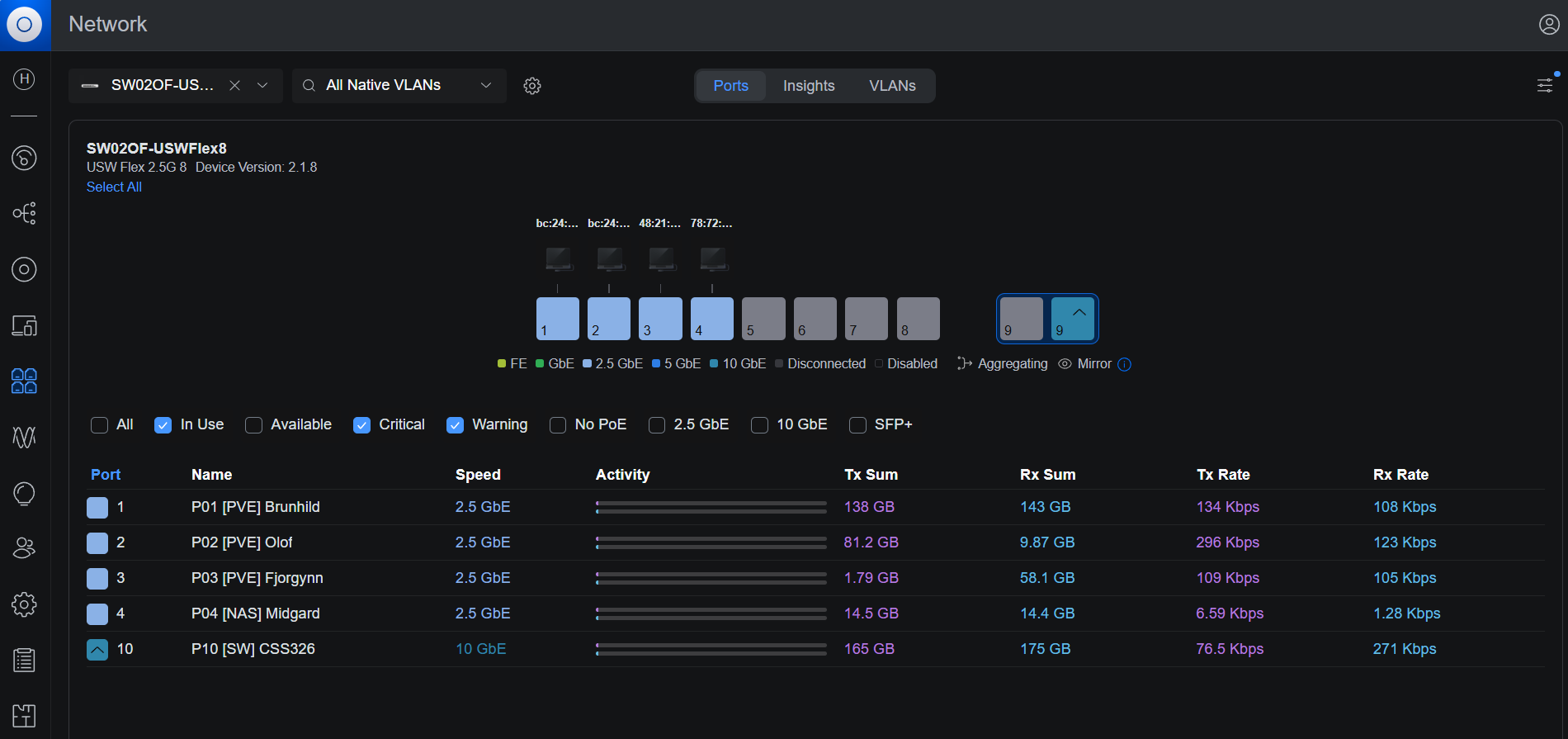Image resolution: width=1568 pixels, height=739 pixels.
Task: Open the settings gear in sidebar
Action: pos(24,604)
